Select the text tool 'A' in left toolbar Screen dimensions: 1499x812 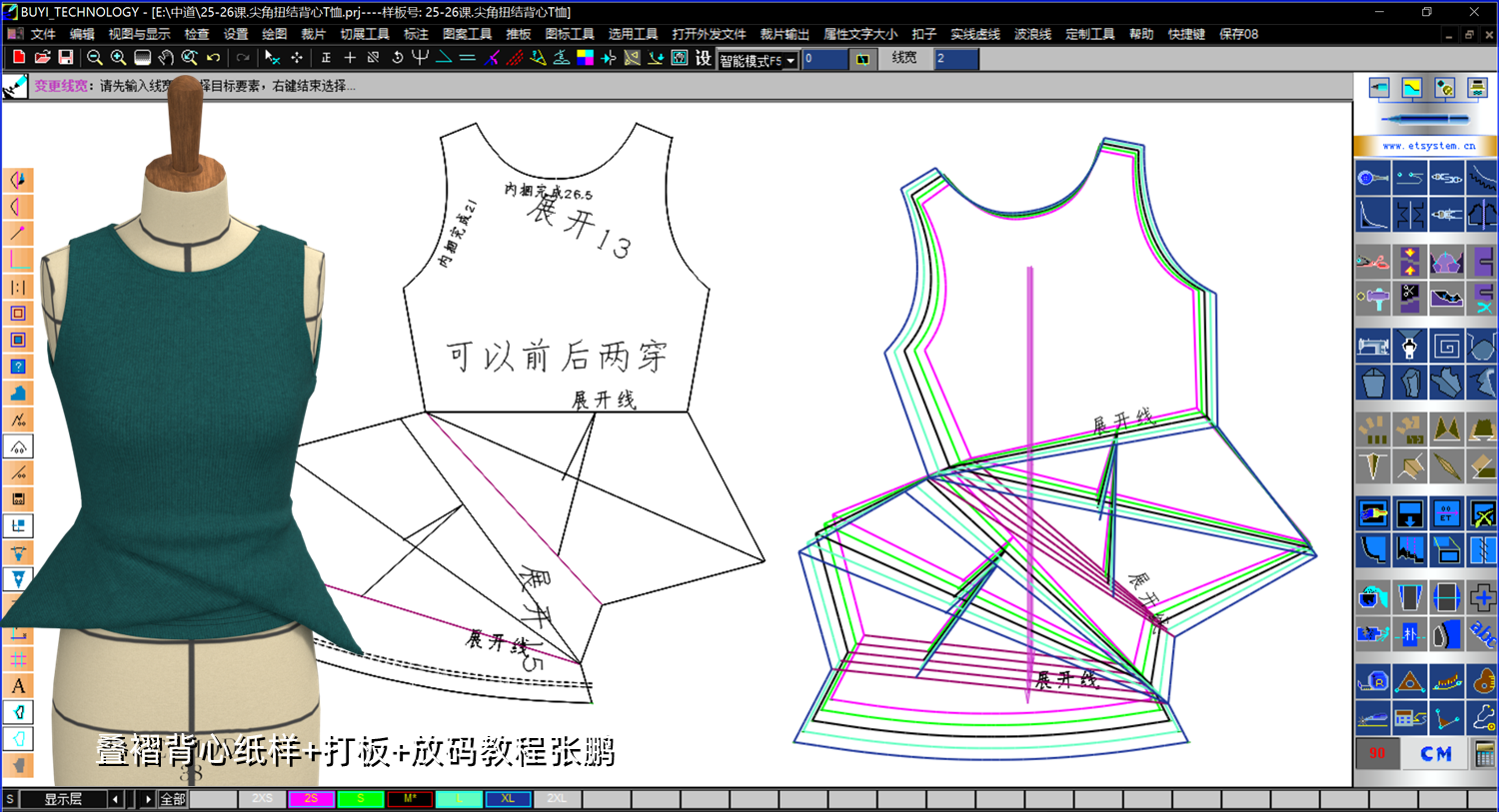(18, 686)
